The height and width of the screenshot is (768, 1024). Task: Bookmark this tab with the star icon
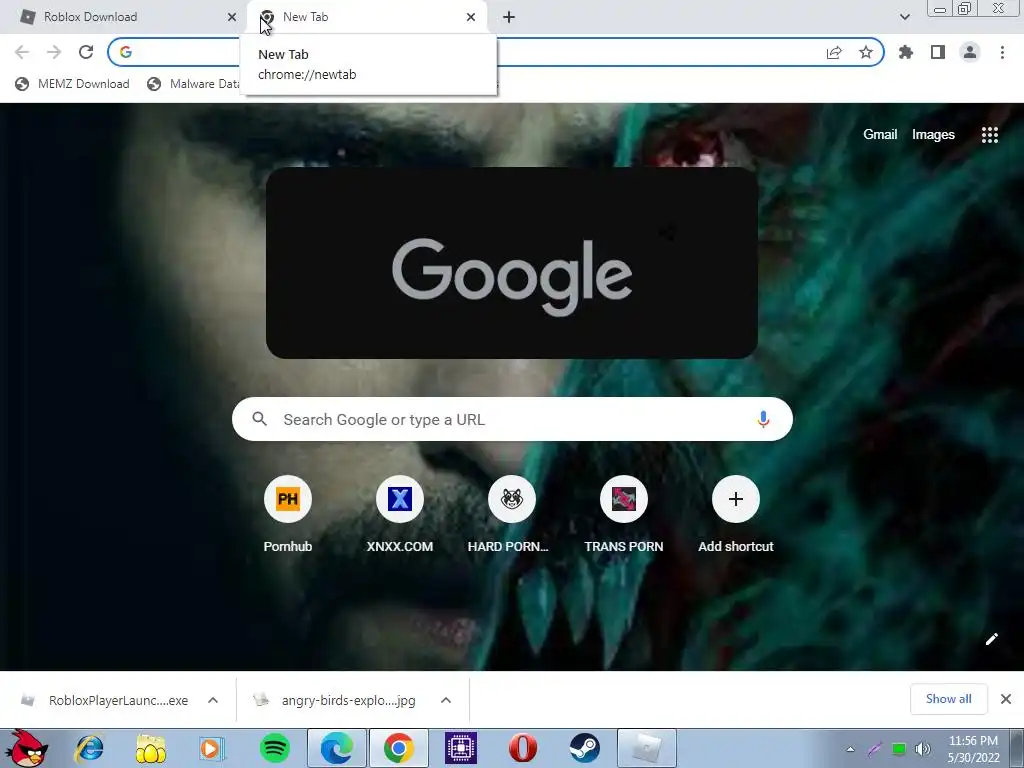coord(866,52)
